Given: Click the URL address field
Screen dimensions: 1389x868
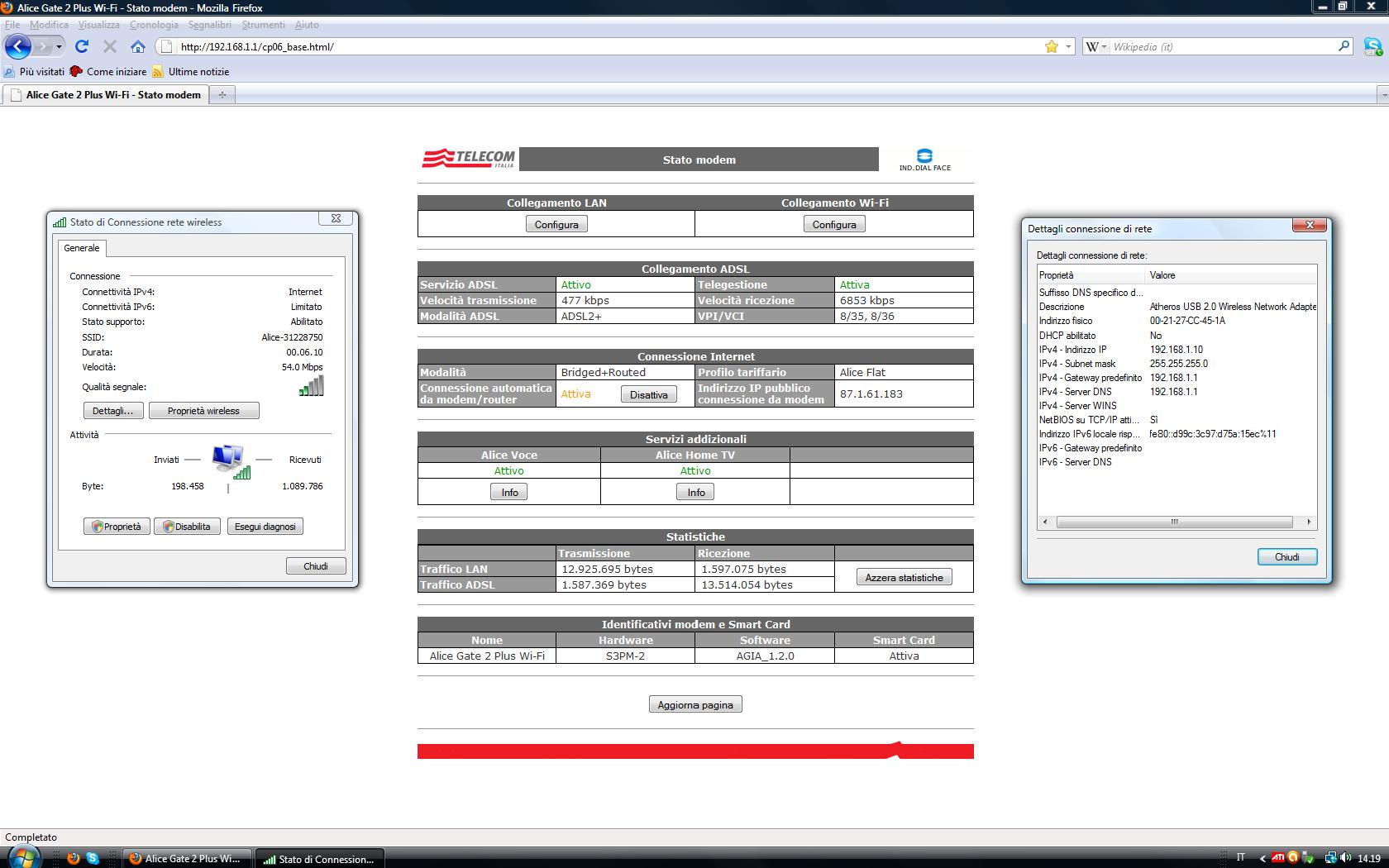Looking at the screenshot, I should 608,47.
